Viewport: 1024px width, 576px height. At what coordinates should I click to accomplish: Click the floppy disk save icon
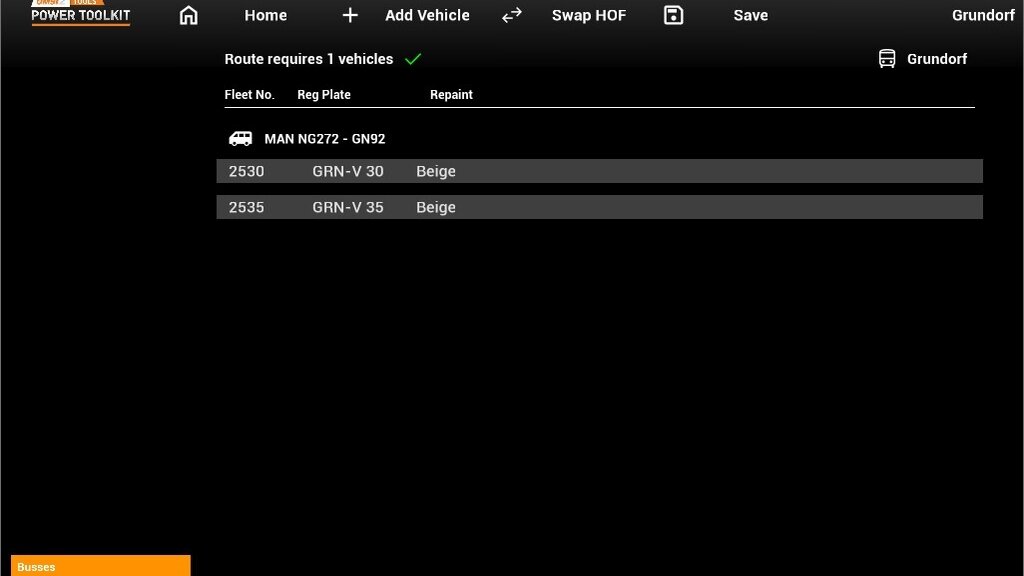pos(673,15)
